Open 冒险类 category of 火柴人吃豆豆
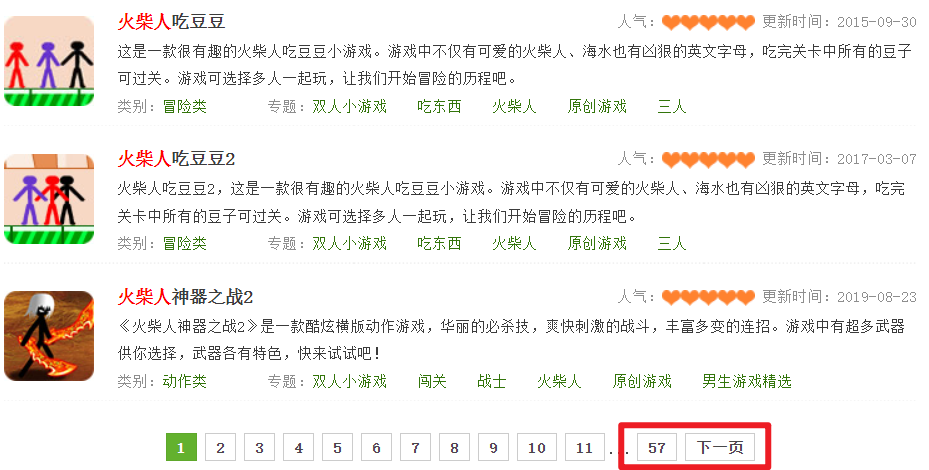Viewport: 929px width, 470px height. tap(185, 107)
